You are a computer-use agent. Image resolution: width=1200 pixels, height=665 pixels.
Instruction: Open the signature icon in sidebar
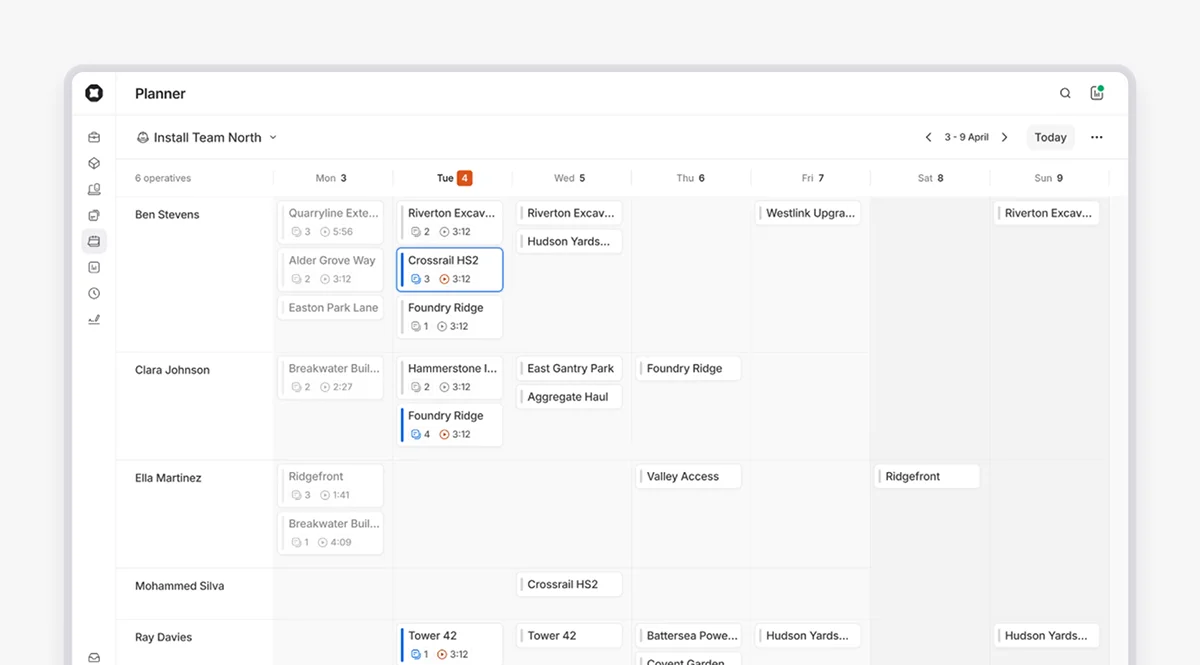point(94,319)
